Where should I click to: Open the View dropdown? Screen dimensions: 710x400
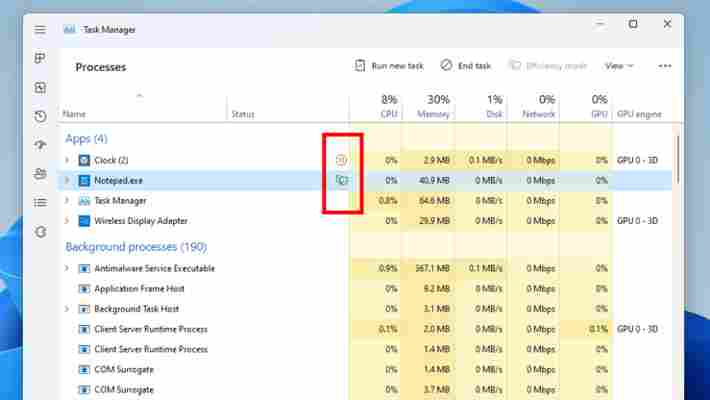point(619,66)
